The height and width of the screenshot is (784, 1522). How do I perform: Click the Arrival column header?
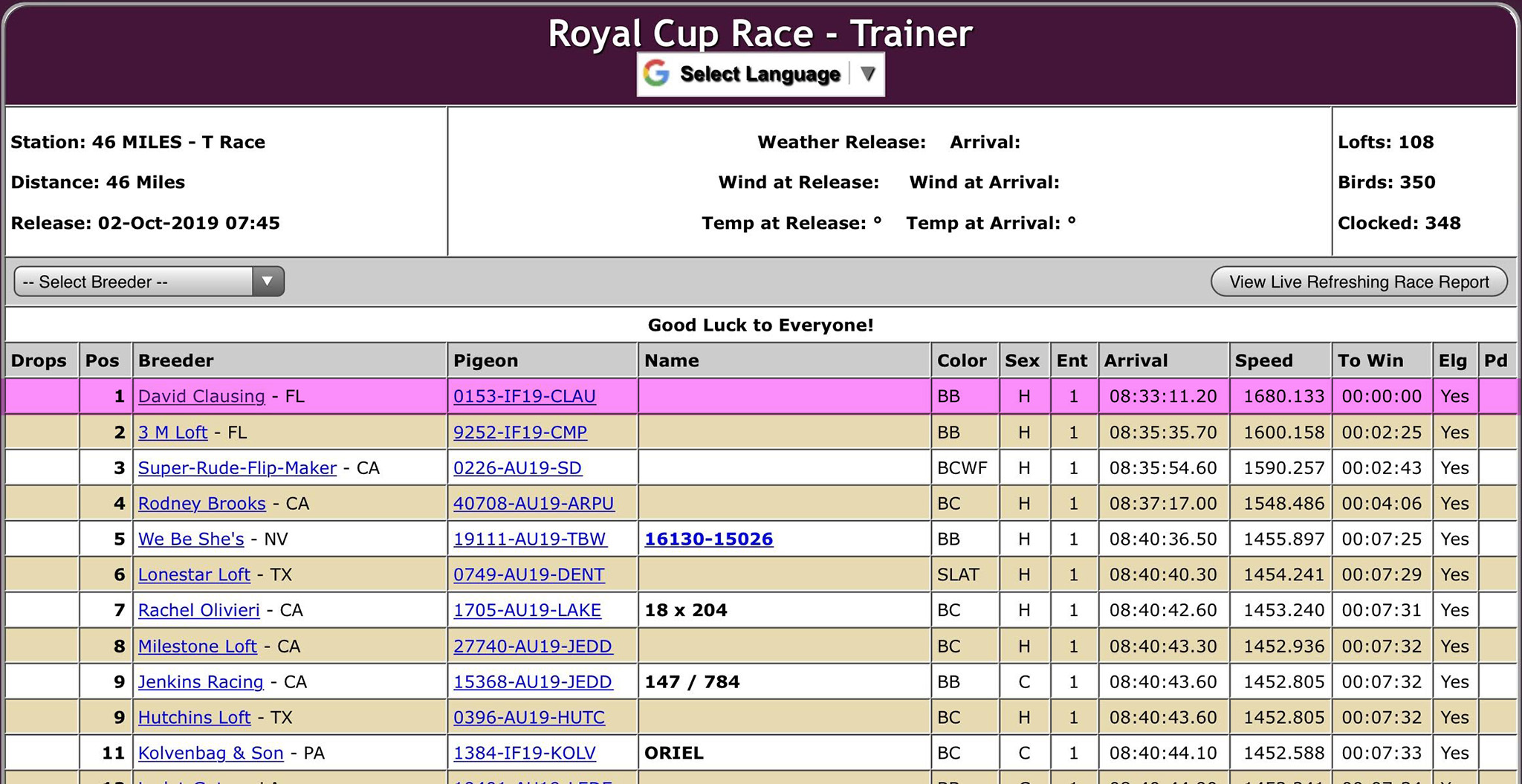pyautogui.click(x=1136, y=360)
